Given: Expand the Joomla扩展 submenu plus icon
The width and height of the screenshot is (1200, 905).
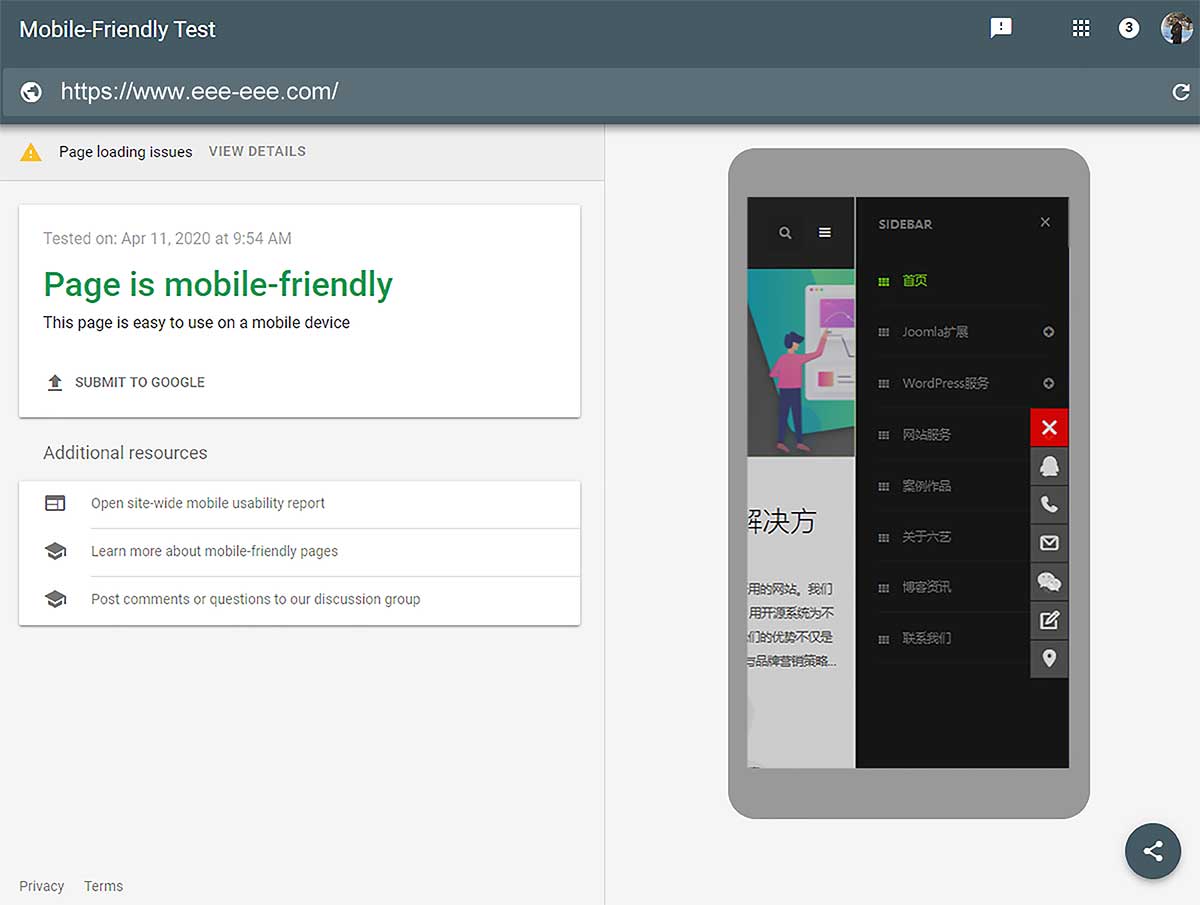Looking at the screenshot, I should pyautogui.click(x=1049, y=332).
